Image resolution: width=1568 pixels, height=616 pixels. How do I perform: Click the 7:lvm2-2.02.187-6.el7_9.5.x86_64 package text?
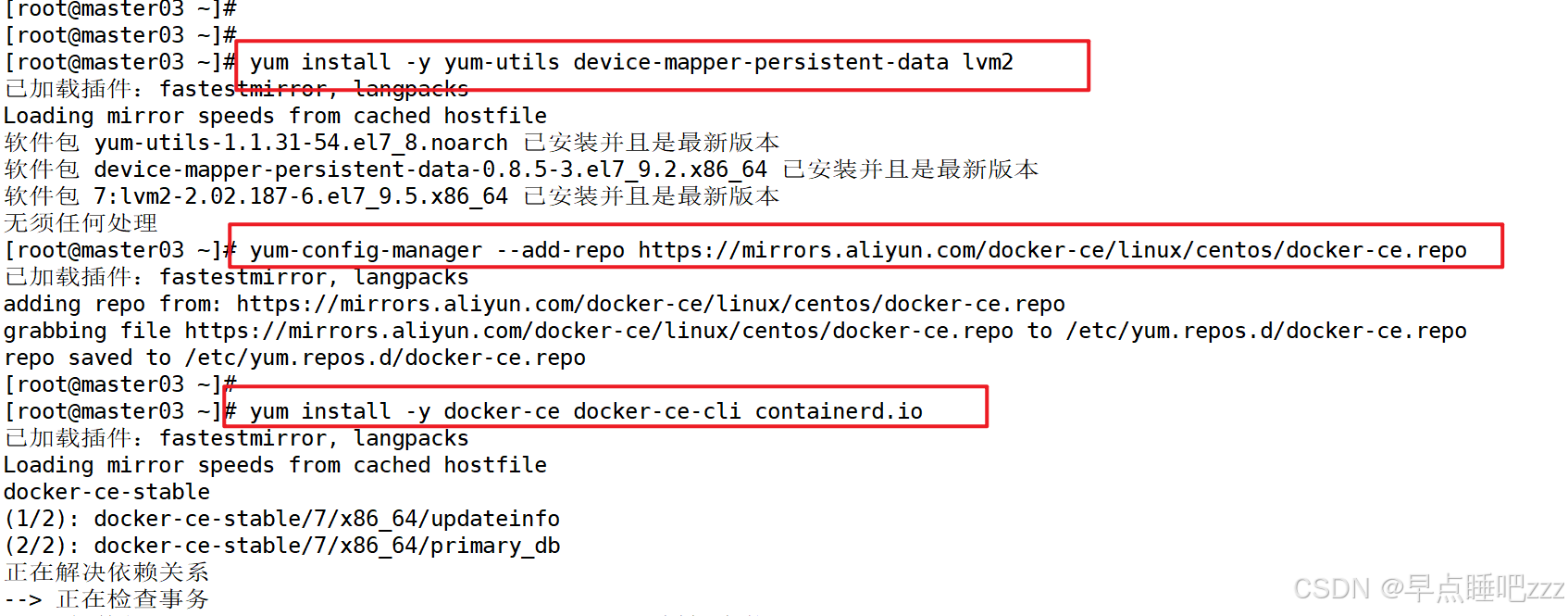(x=301, y=196)
